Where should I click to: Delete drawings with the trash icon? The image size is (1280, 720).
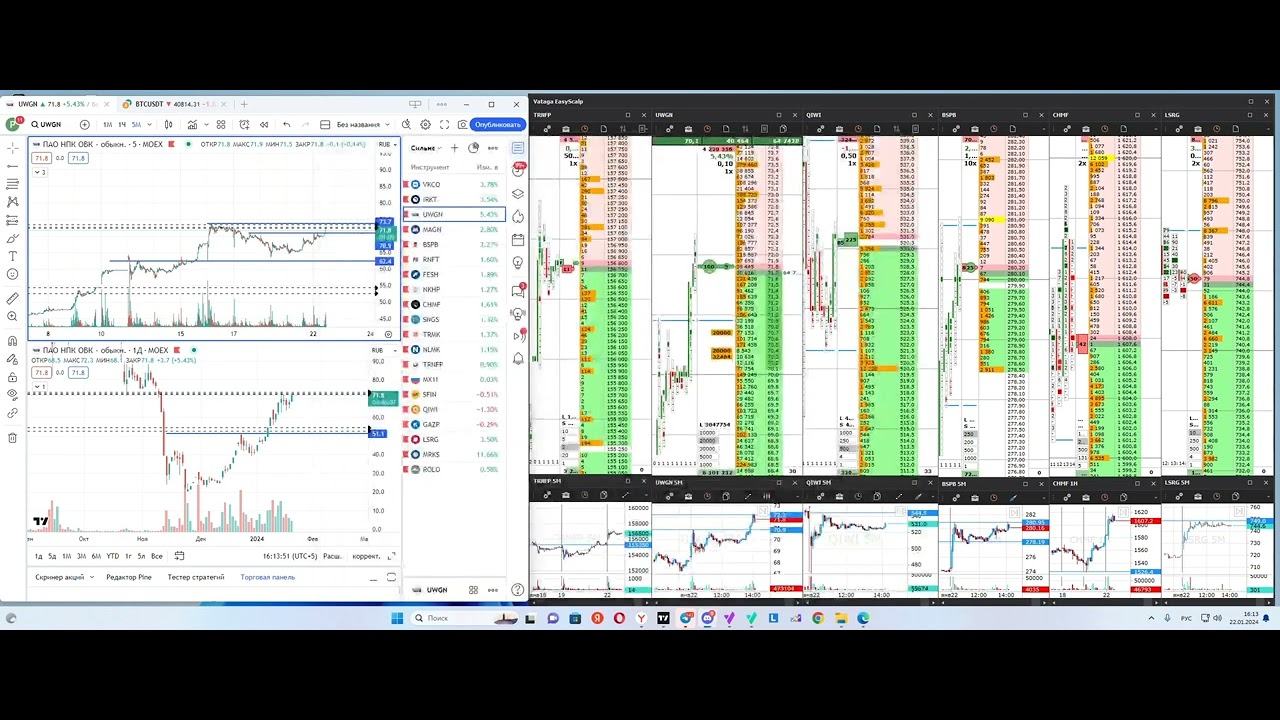12,437
